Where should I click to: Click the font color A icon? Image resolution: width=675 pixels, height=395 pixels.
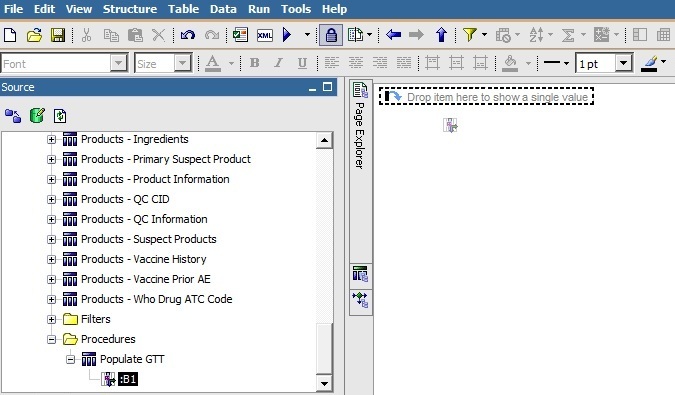pyautogui.click(x=213, y=64)
